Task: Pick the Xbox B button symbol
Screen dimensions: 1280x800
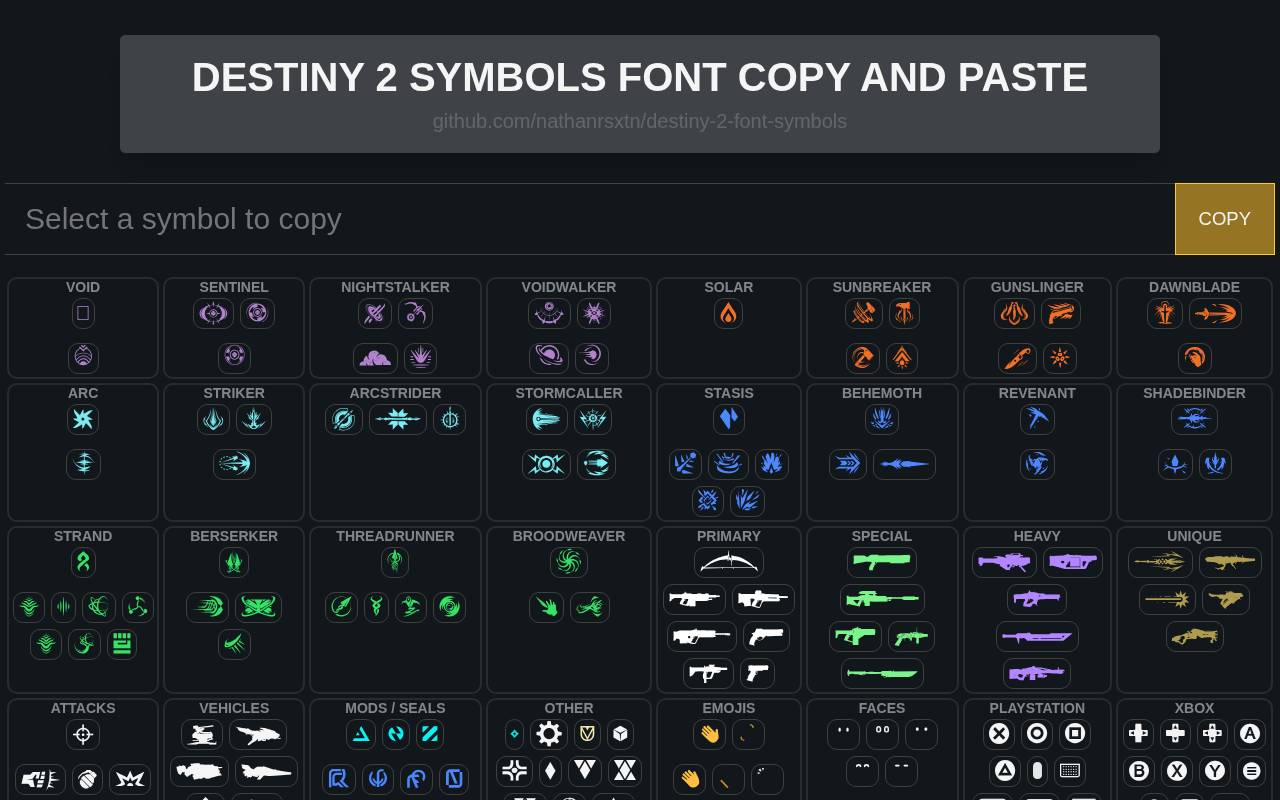Action: point(1139,771)
